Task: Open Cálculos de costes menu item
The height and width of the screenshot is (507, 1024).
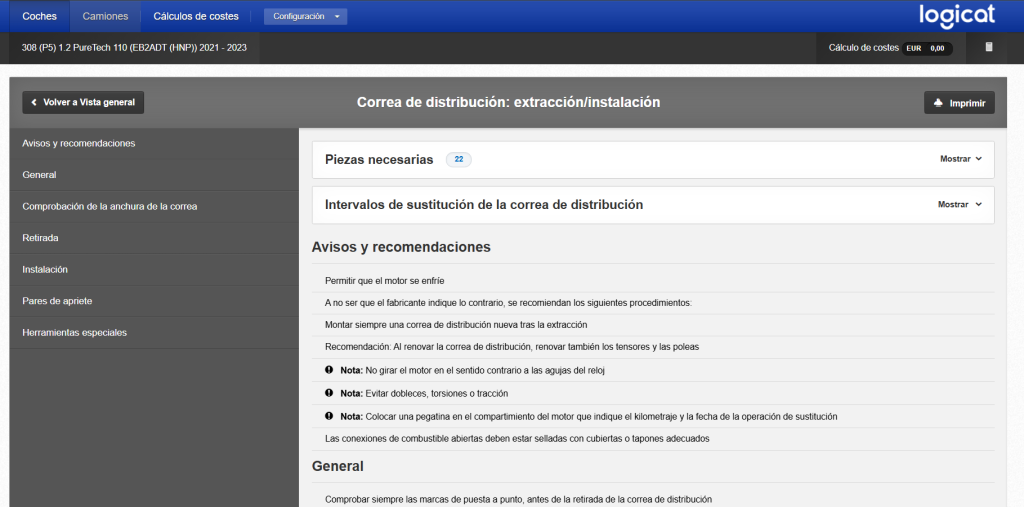Action: (196, 16)
